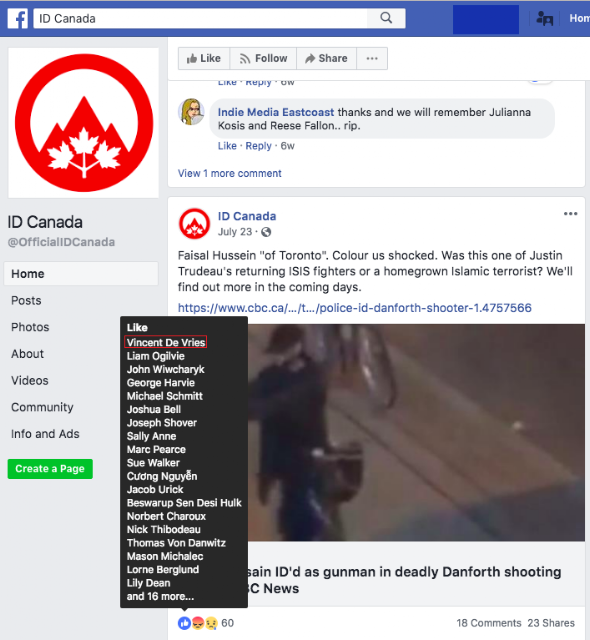590x640 pixels.
Task: Click the ID Canada search input field
Action: pos(200,18)
